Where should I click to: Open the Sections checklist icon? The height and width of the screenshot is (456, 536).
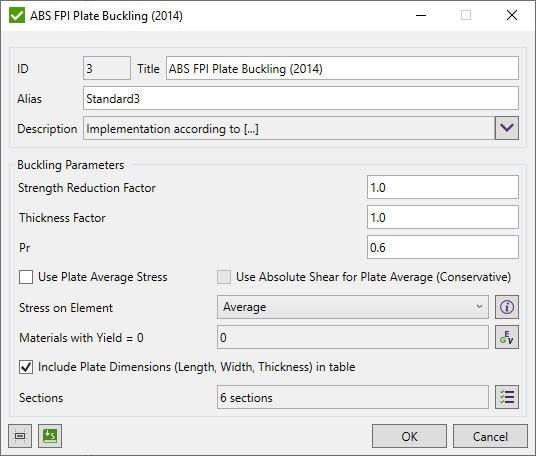[x=507, y=397]
